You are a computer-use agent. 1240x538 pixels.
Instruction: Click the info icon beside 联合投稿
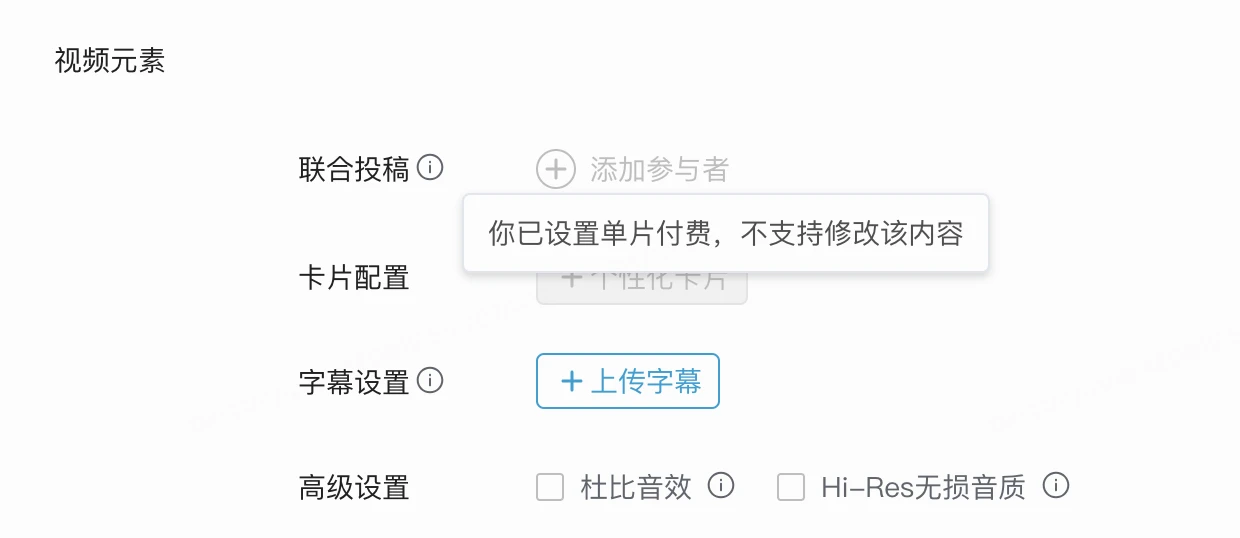[x=430, y=168]
